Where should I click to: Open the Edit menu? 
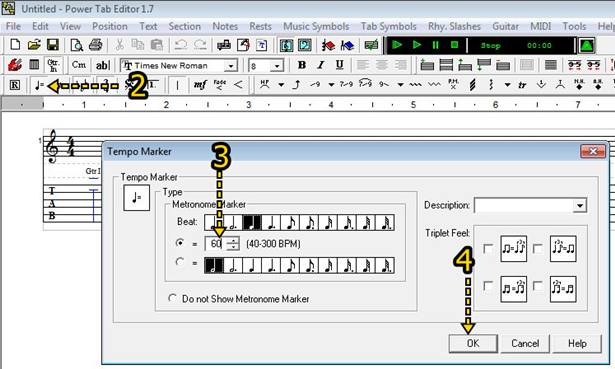click(40, 26)
